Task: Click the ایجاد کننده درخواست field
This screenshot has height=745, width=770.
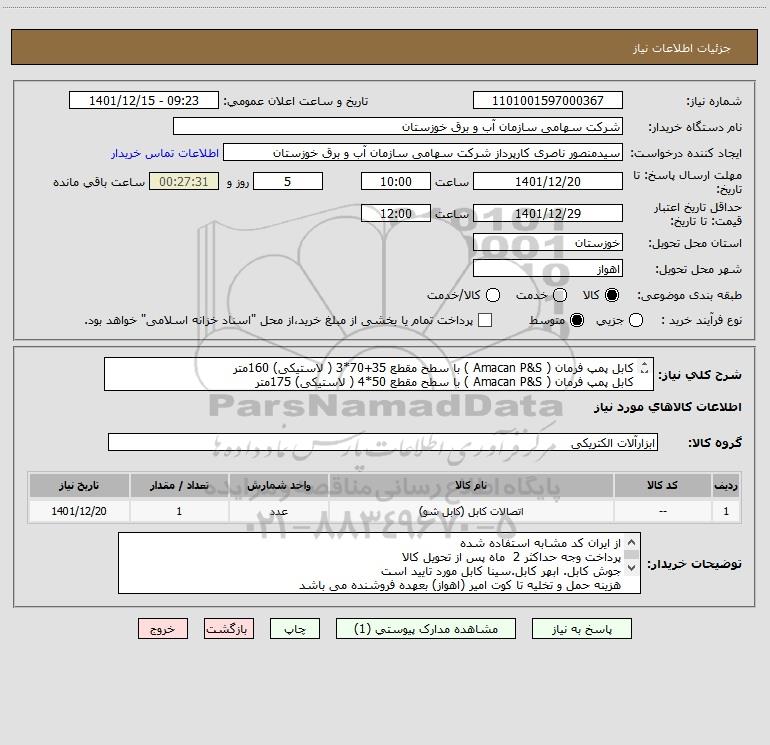Action: pyautogui.click(x=423, y=152)
